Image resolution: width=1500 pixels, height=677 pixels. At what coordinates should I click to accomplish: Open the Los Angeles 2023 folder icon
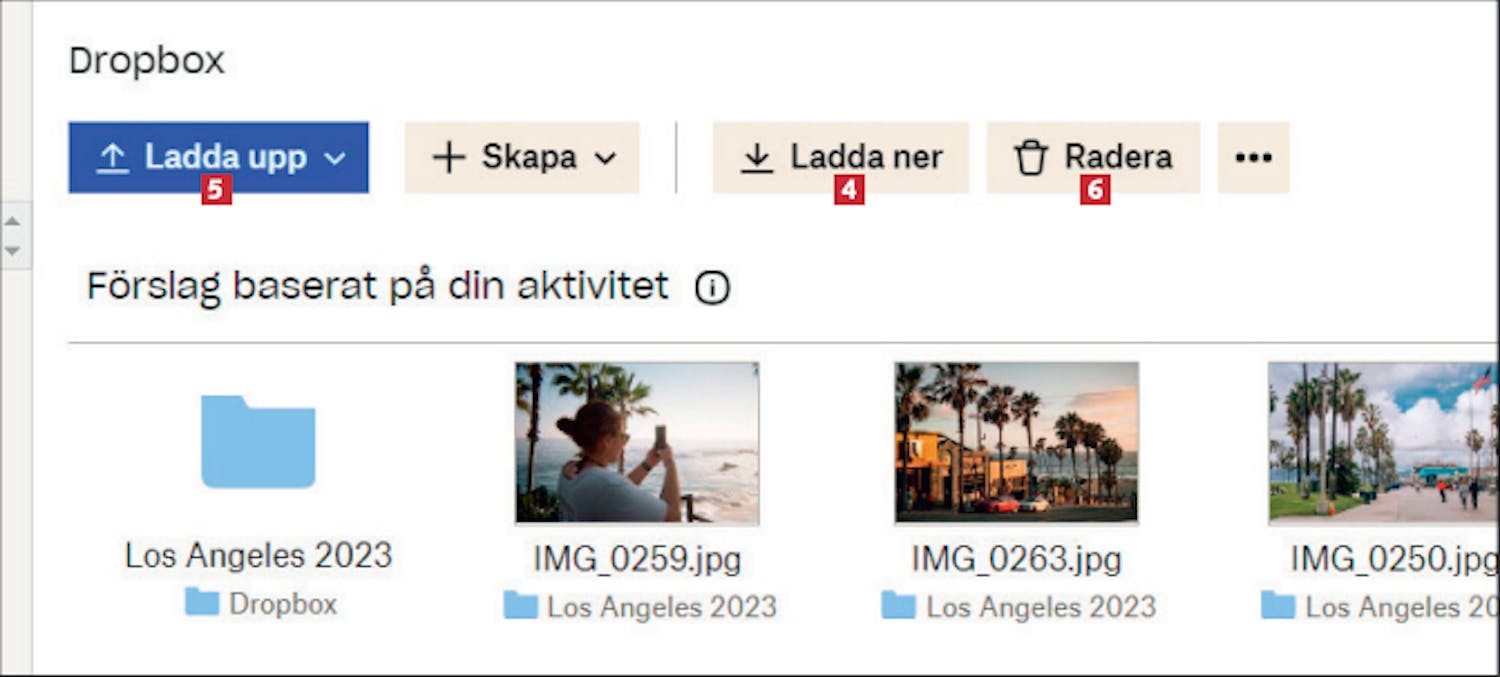(258, 441)
